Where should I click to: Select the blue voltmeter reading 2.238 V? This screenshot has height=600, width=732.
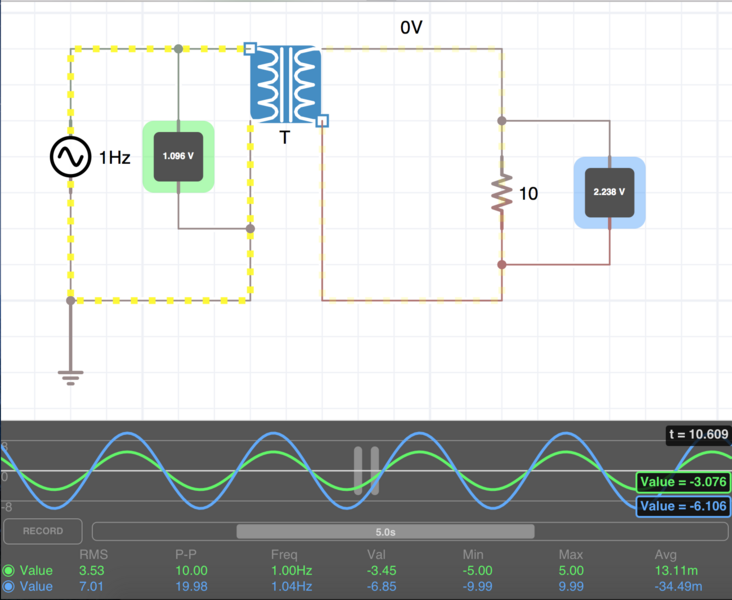[609, 192]
